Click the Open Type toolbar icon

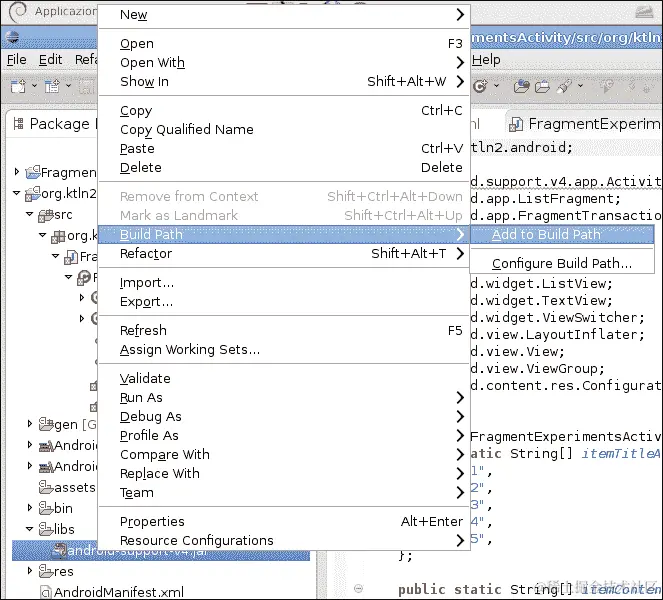(521, 86)
